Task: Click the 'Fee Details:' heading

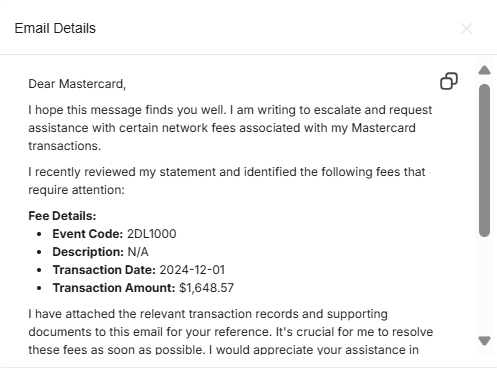Action: coord(62,216)
